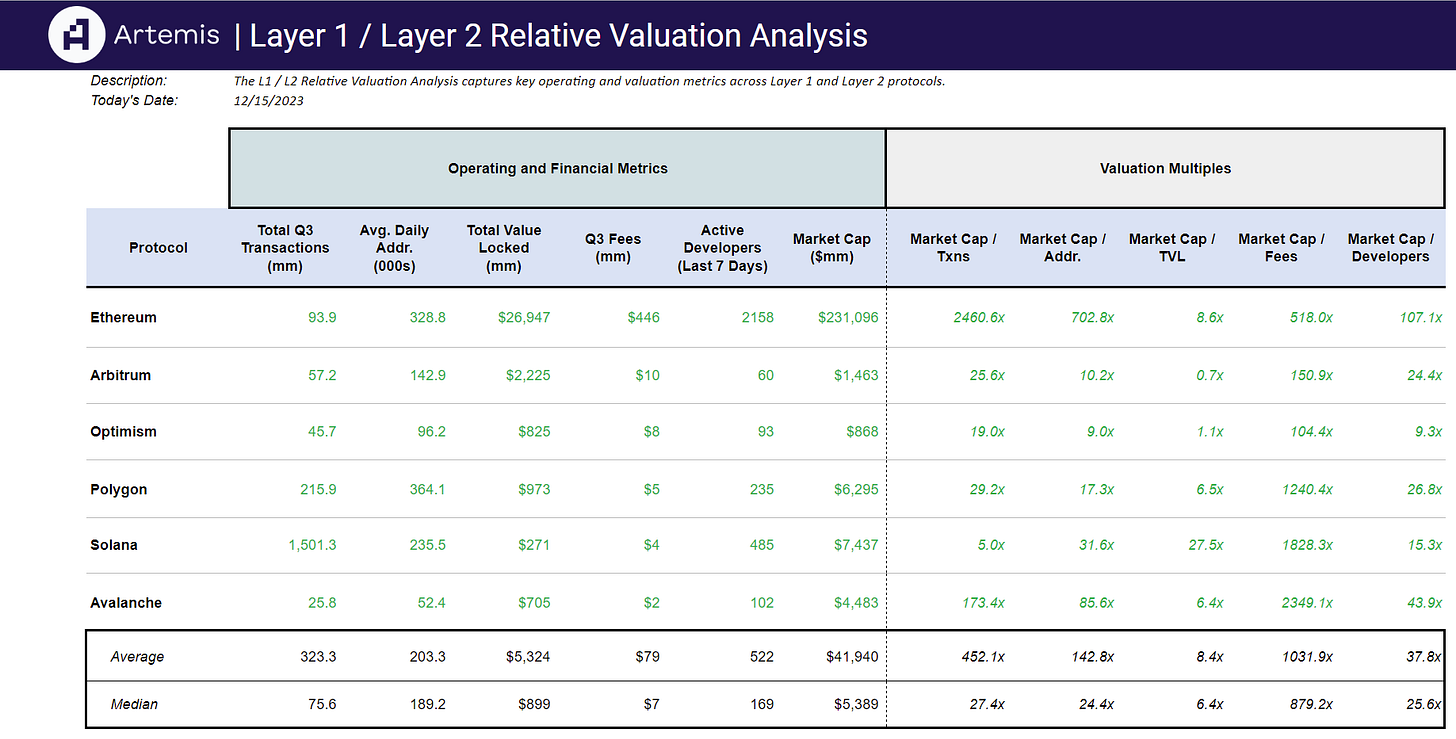Image resolution: width=1456 pixels, height=739 pixels.
Task: Click Polygon daily addresses 364.1
Action: point(428,489)
